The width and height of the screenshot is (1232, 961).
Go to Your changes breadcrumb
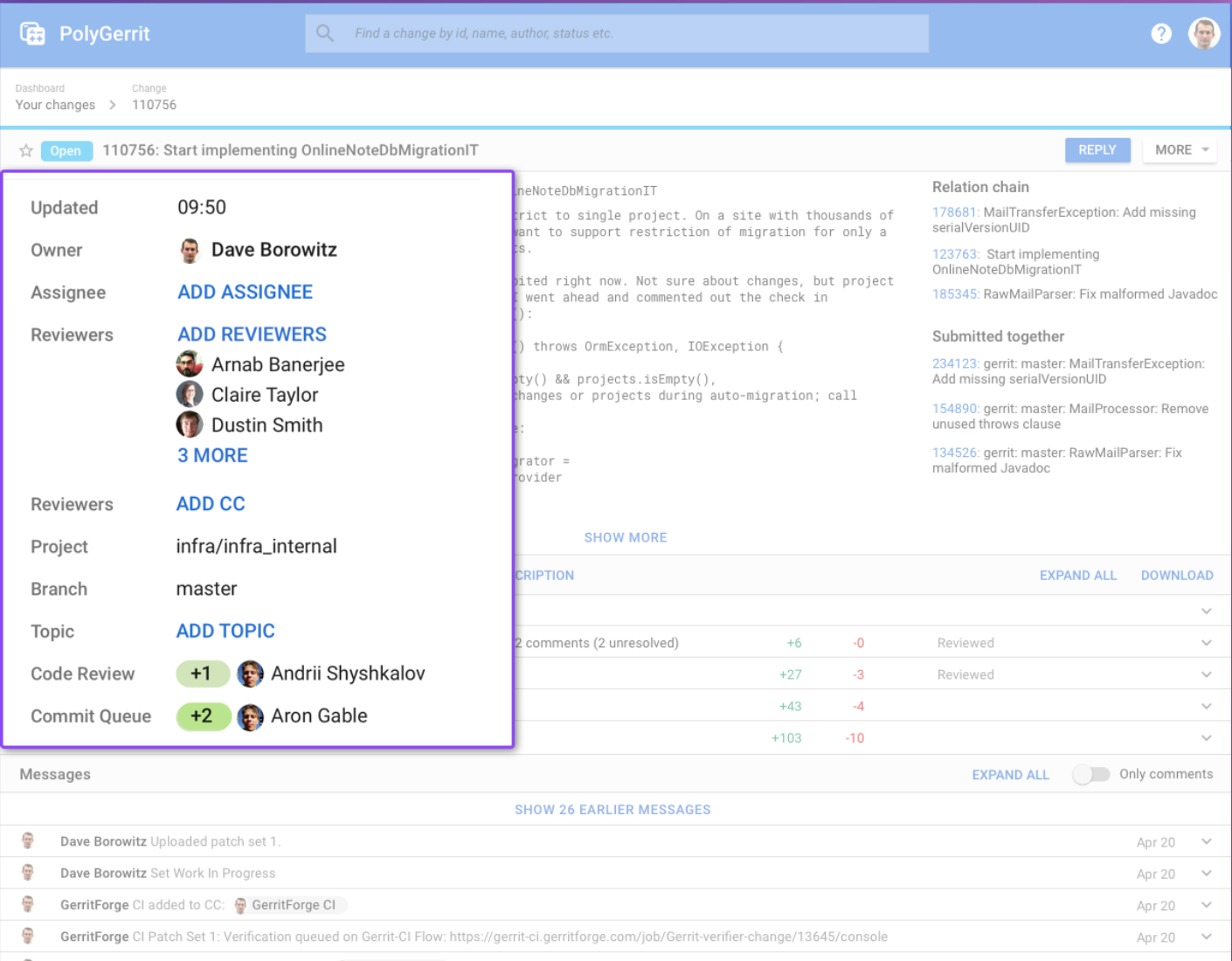click(55, 105)
